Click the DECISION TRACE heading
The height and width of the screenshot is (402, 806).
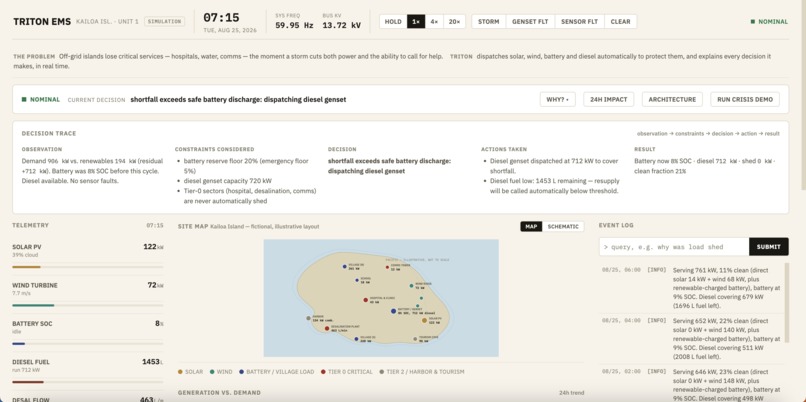coord(49,134)
